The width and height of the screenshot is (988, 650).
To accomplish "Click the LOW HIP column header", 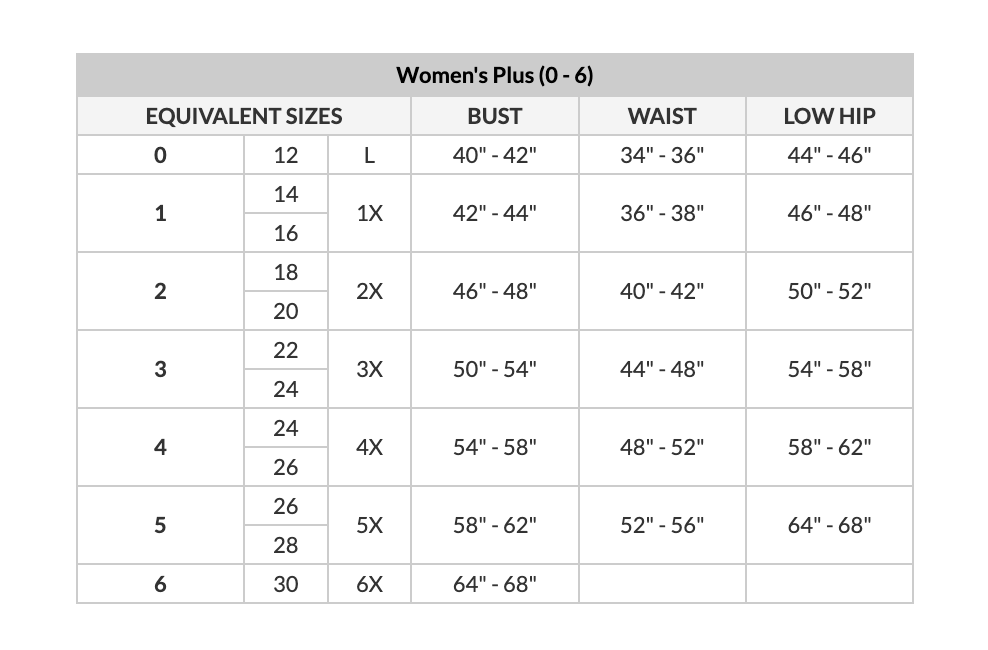I will [829, 116].
